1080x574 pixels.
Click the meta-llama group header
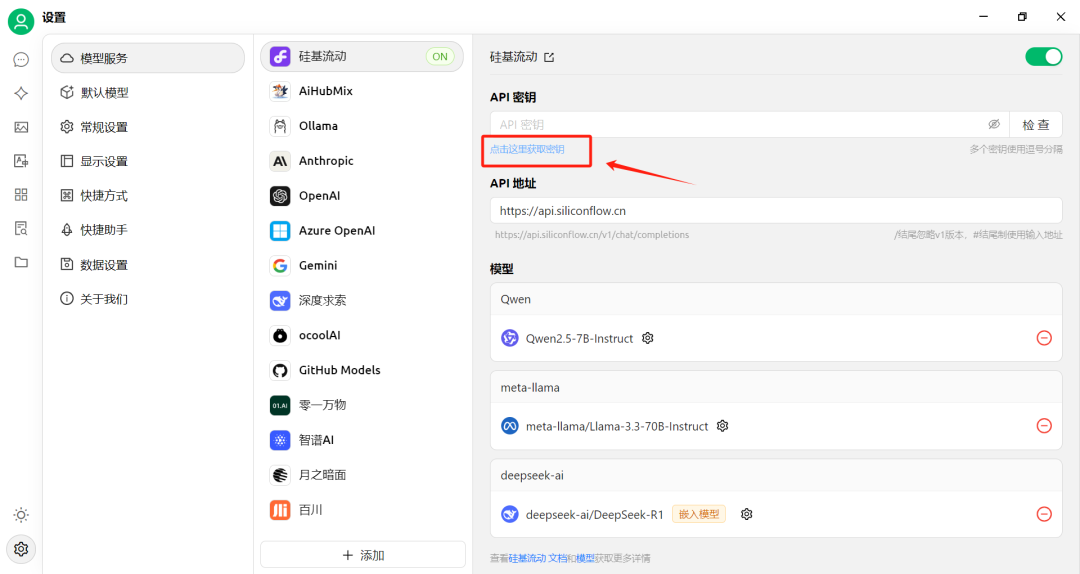coord(776,387)
